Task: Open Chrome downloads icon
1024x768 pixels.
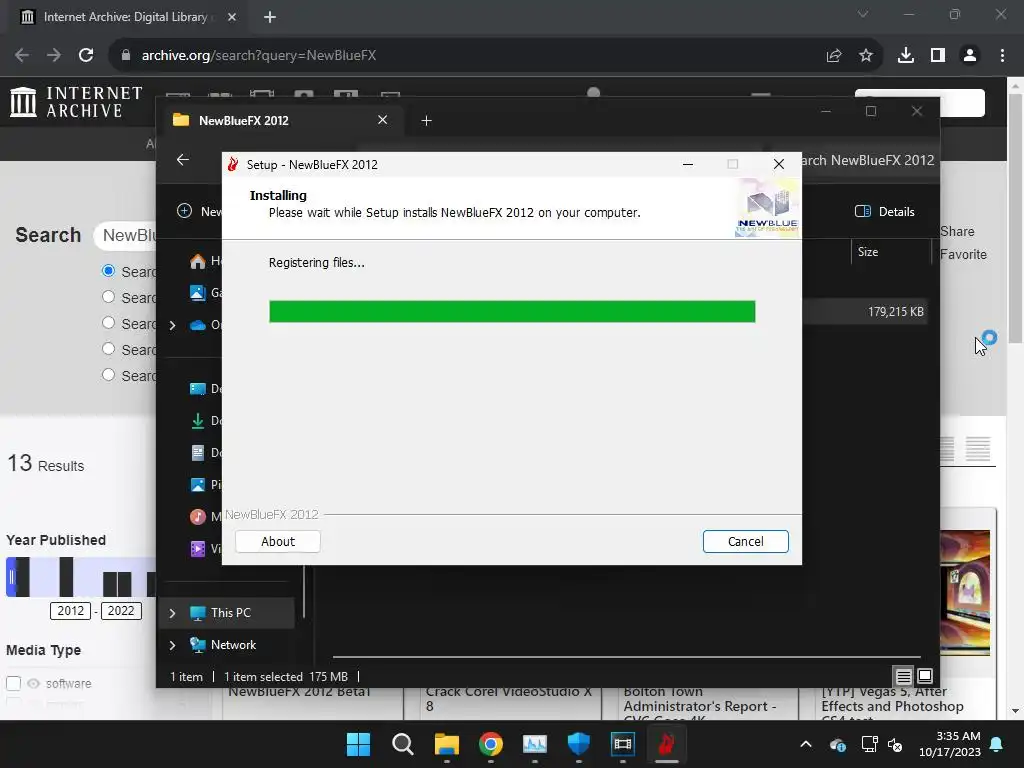Action: (905, 56)
